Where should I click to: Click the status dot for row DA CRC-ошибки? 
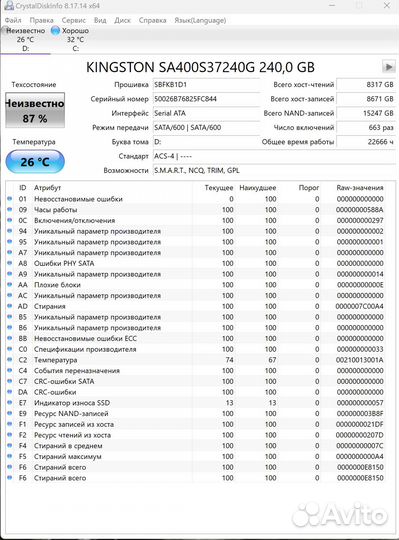10,392
